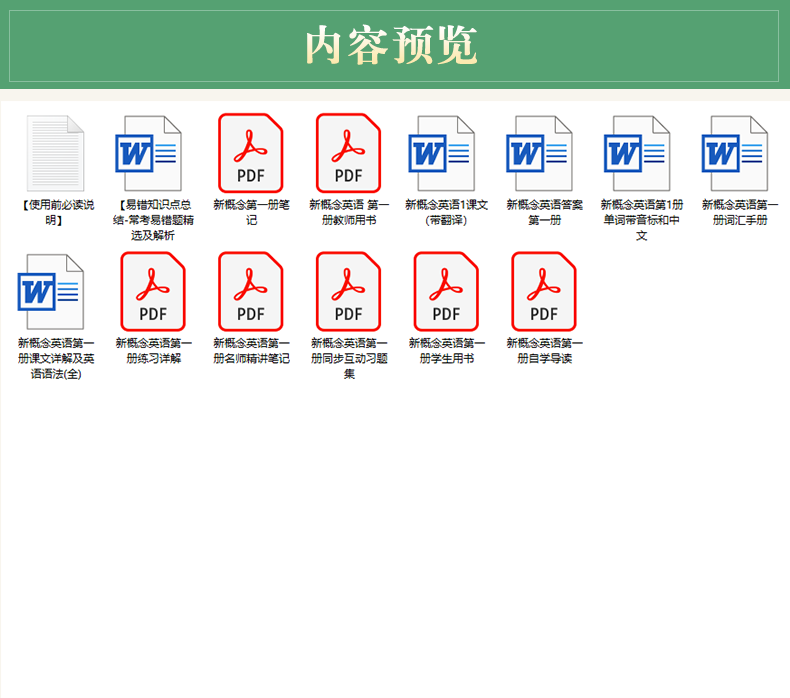The image size is (790, 698).
Task: Open PDF icon for 新概念第一册笔记
Action: (x=250, y=153)
